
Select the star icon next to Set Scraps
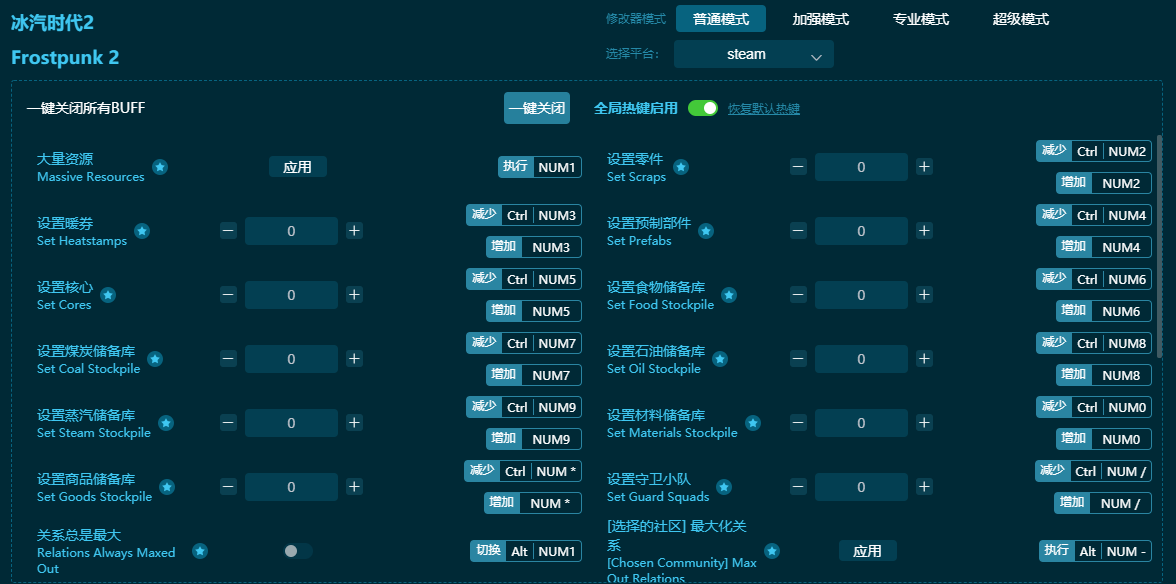click(x=682, y=166)
